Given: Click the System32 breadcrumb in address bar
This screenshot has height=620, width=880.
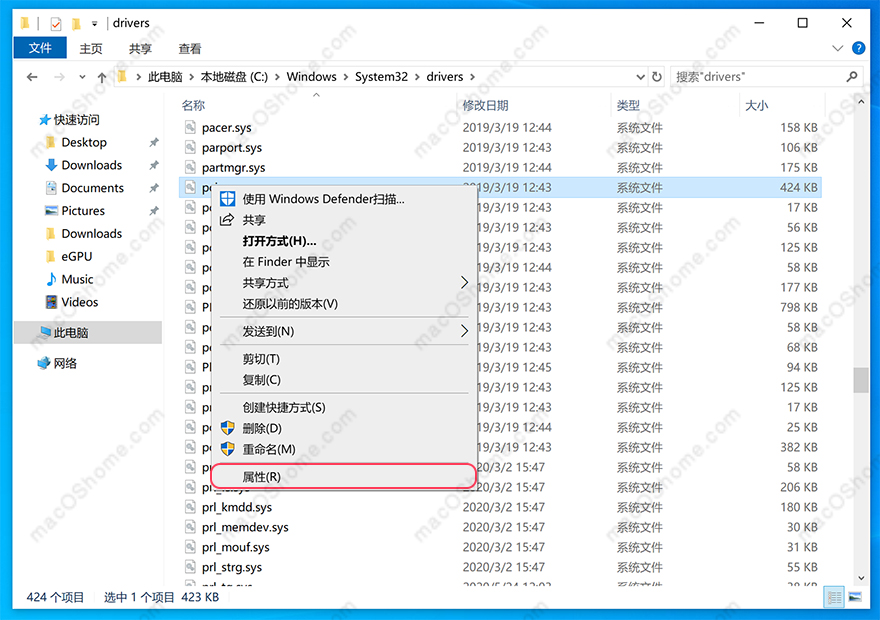Looking at the screenshot, I should click(x=381, y=77).
